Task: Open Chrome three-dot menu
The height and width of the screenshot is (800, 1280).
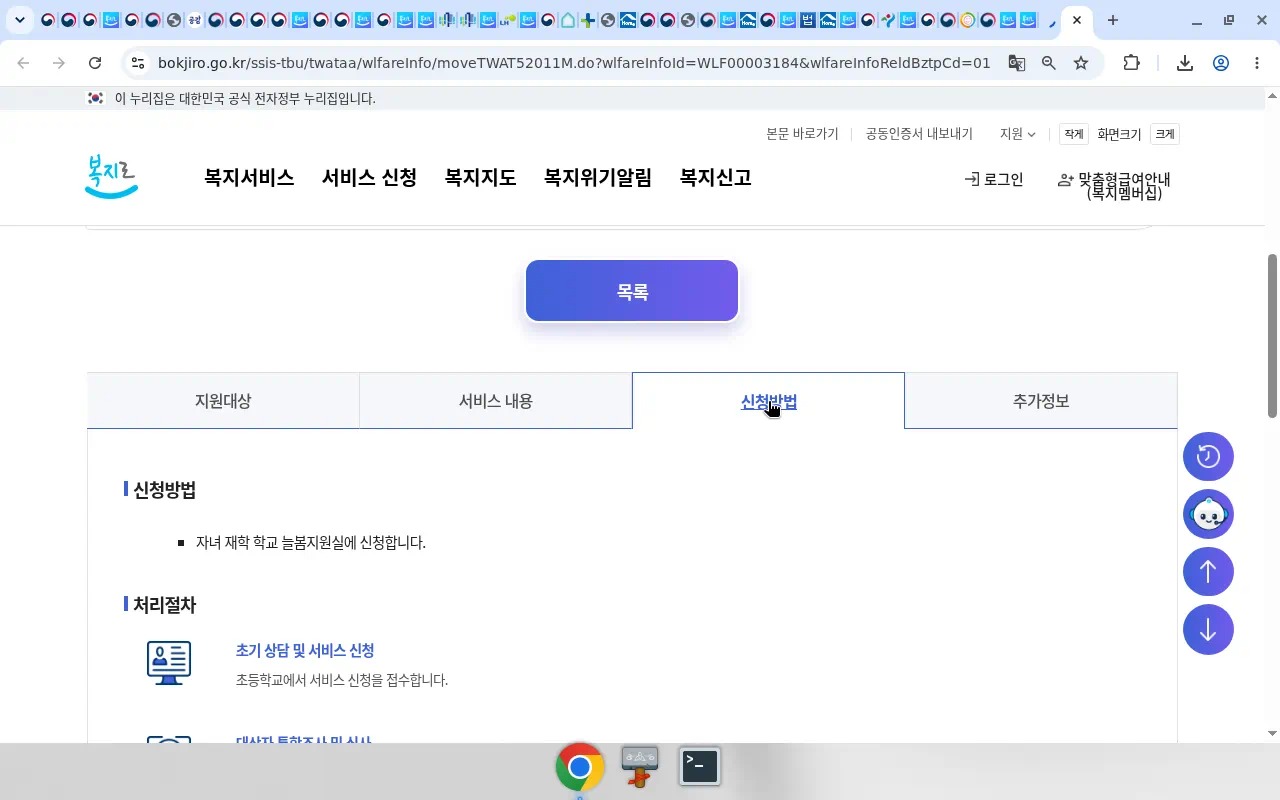Action: [1257, 63]
